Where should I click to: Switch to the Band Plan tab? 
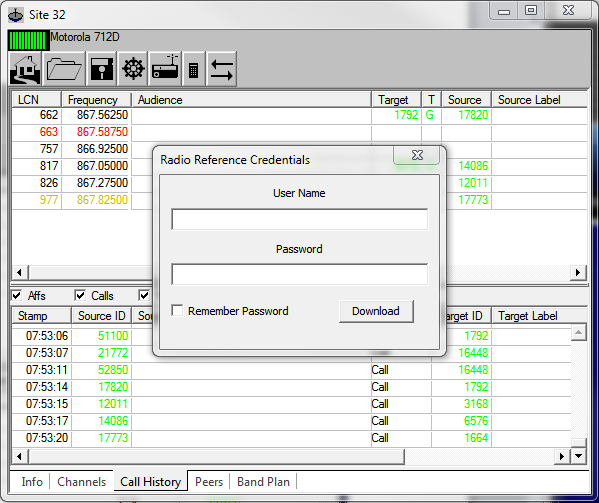tap(263, 482)
